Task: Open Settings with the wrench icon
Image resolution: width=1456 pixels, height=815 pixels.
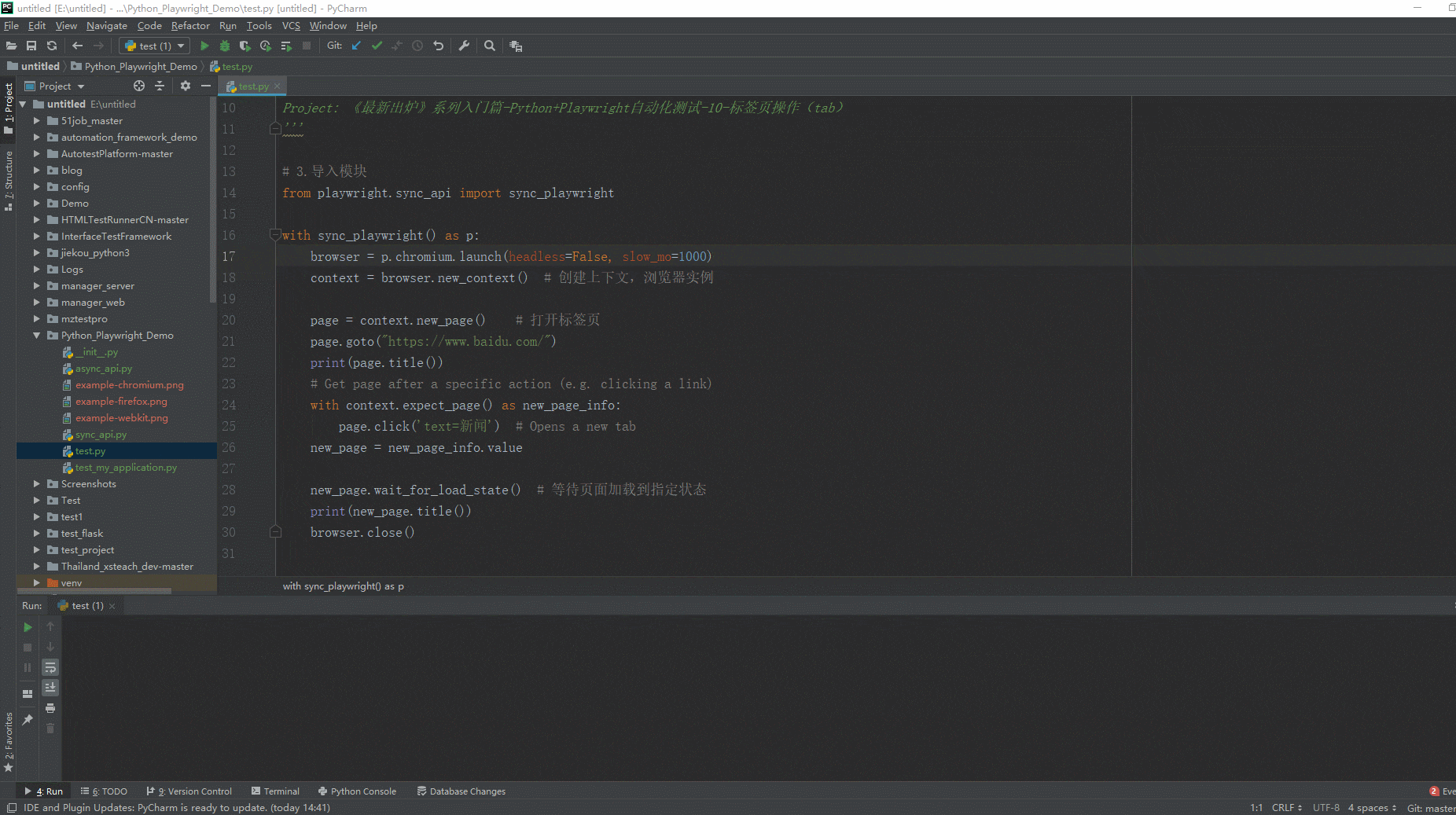Action: coord(464,46)
